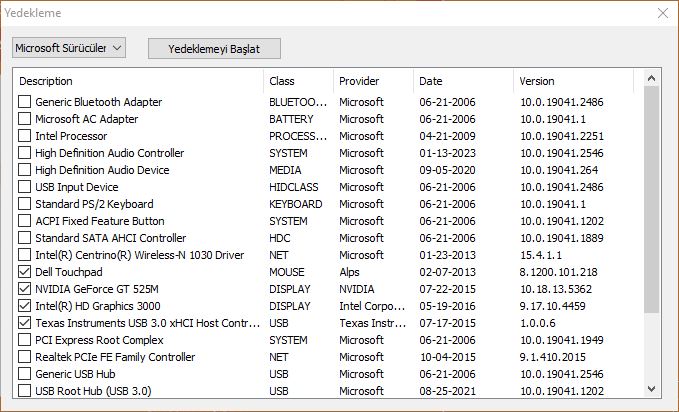Uncheck Intel(R) HD Graphics 3000 checkbox
The image size is (679, 412).
(25, 306)
